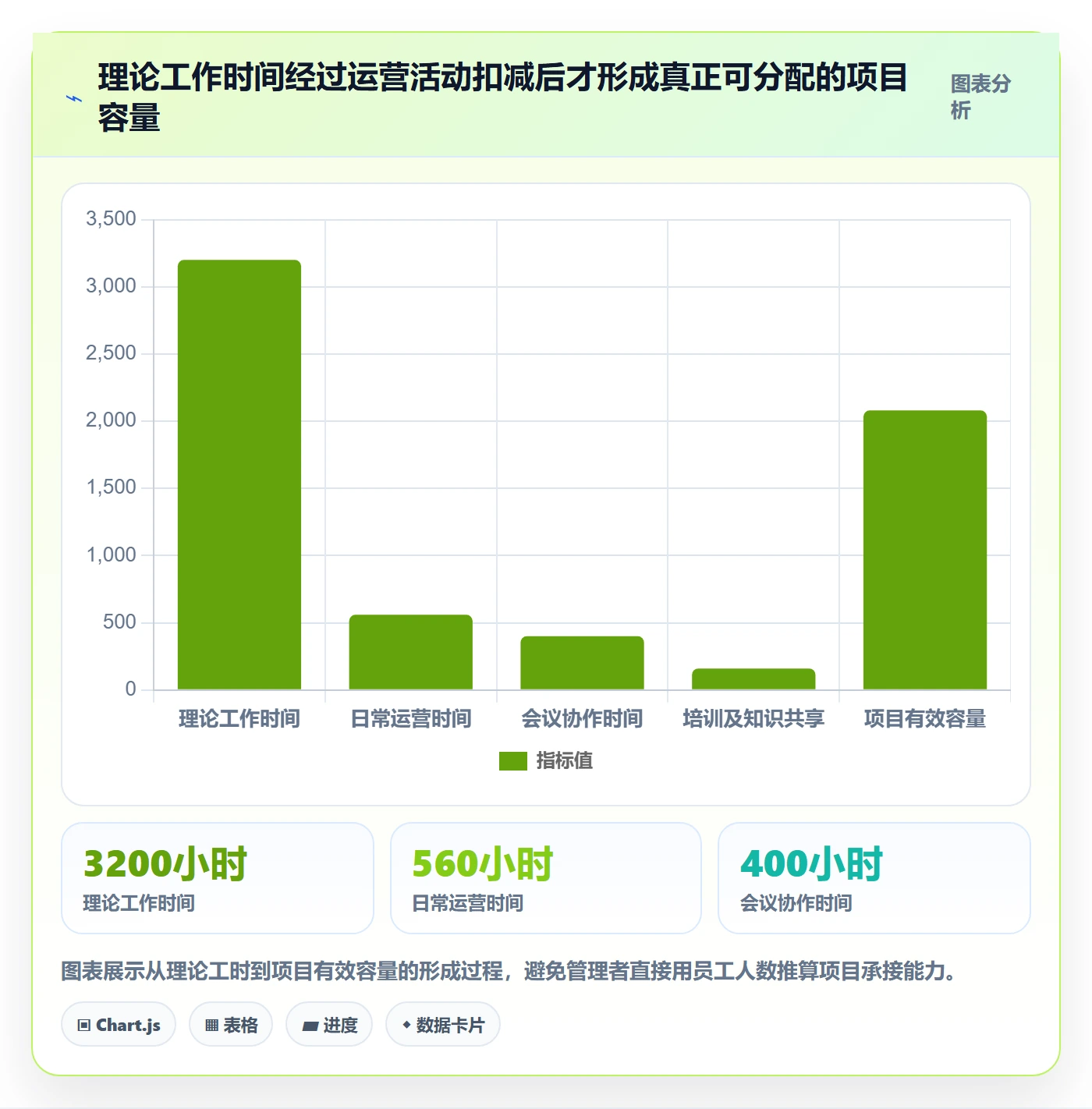Click the 3,500 y-axis tick label
Screen dimensions: 1092x1109
point(111,218)
